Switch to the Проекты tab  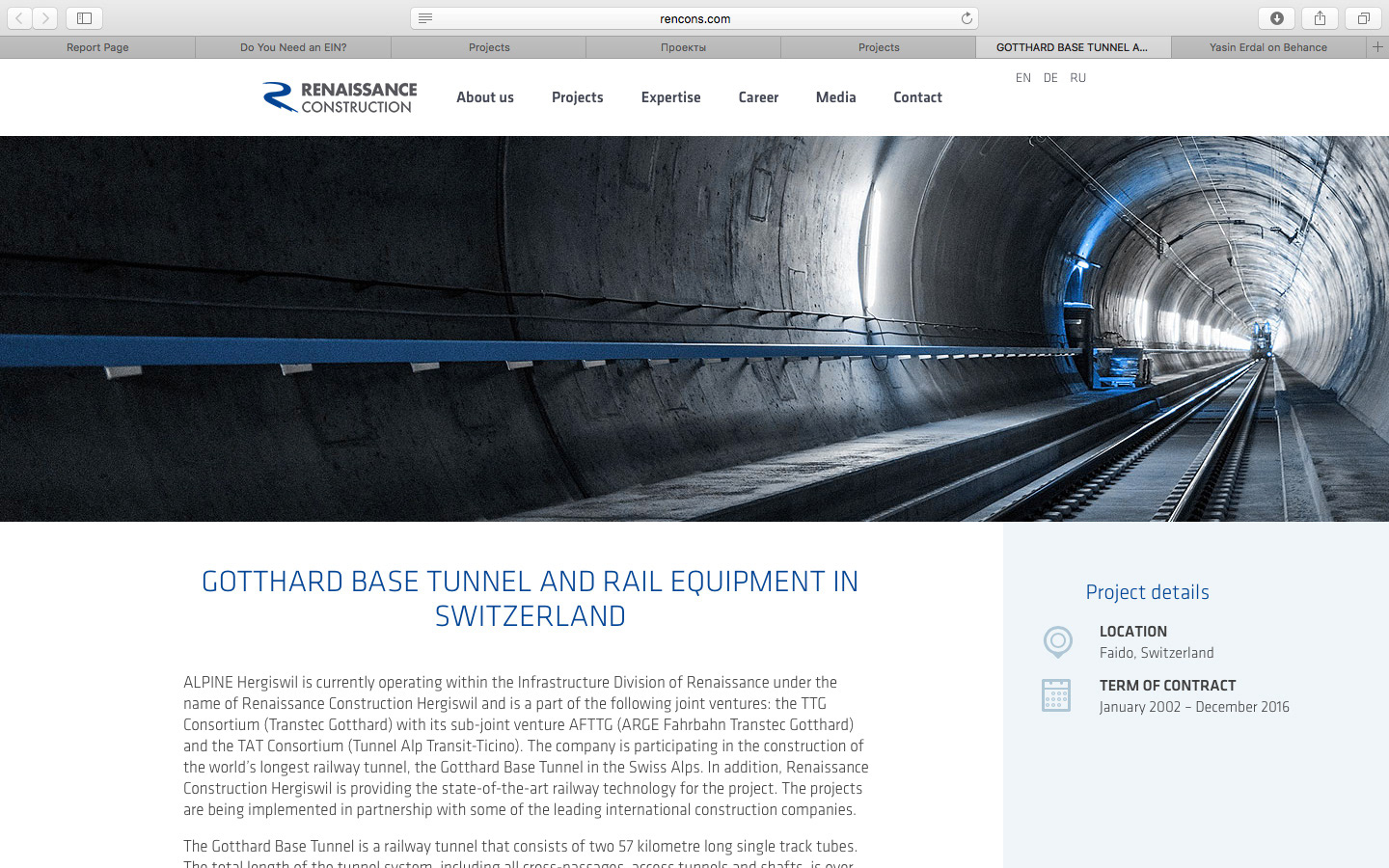(x=683, y=47)
